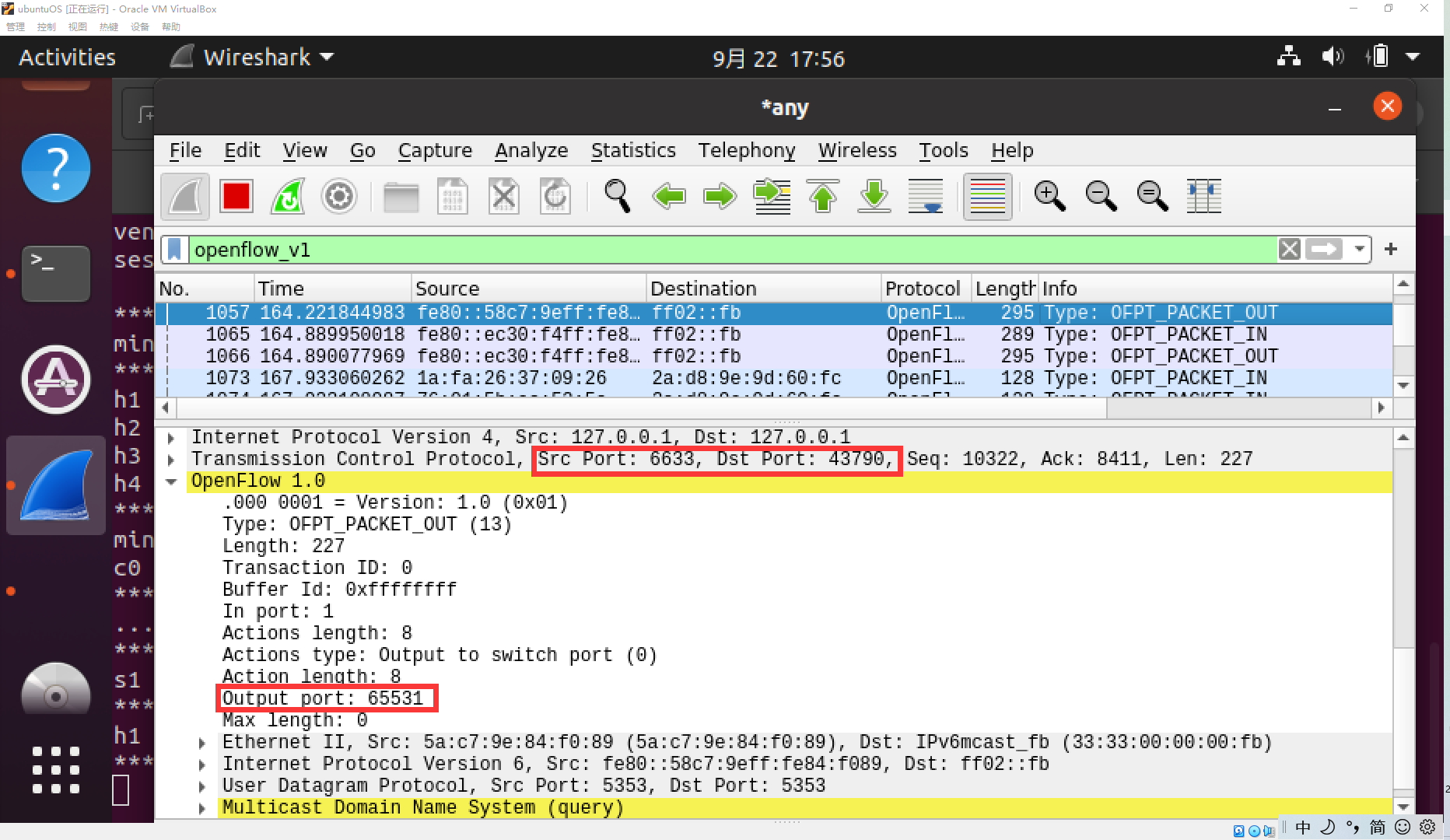Collapse the OpenFlow 1.0 node
The image size is (1450, 840).
pyautogui.click(x=171, y=481)
